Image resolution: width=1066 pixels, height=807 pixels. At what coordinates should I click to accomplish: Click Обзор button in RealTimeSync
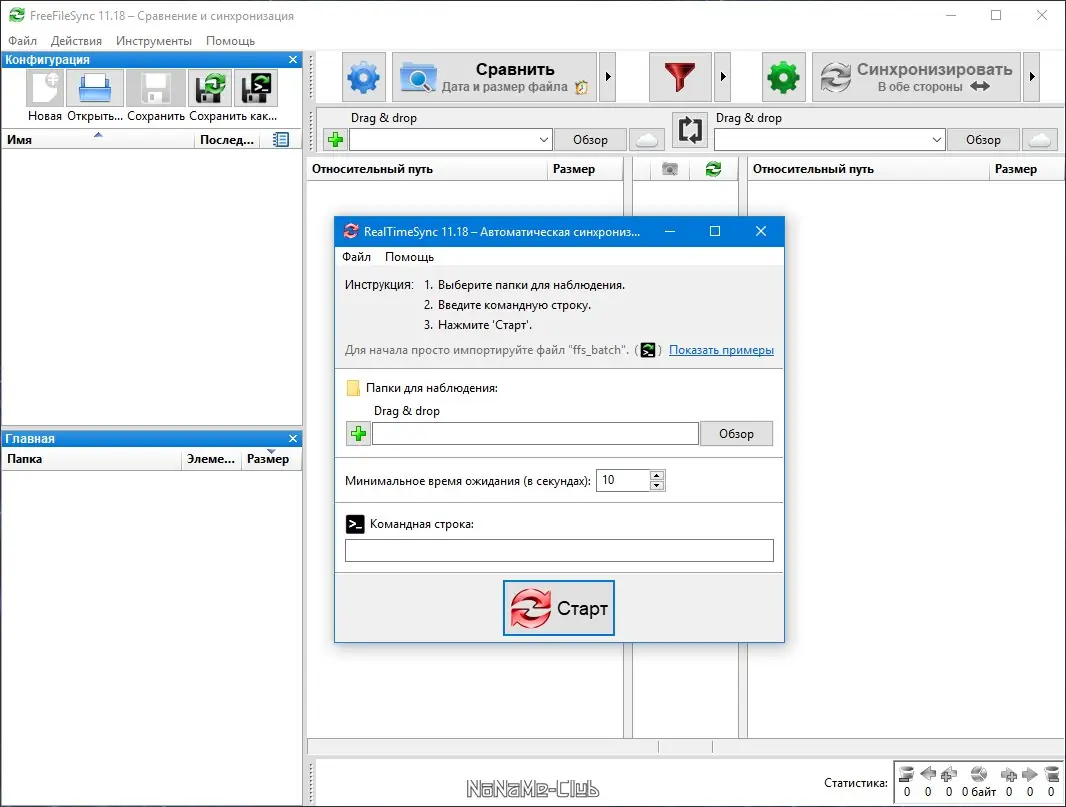coord(736,434)
